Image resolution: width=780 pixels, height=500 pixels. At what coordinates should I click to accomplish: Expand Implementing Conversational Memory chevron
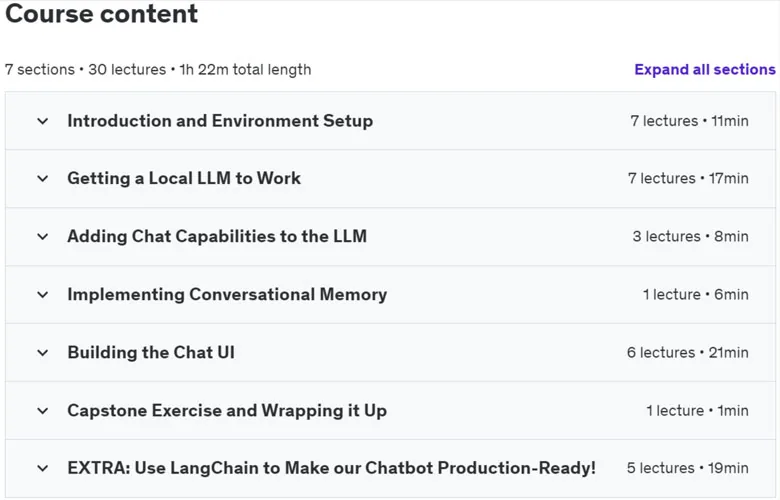(43, 295)
